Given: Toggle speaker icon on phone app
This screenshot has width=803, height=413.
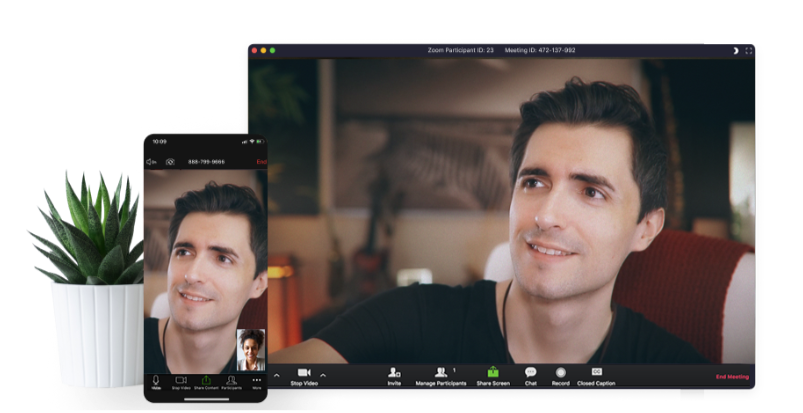Looking at the screenshot, I should [x=151, y=162].
